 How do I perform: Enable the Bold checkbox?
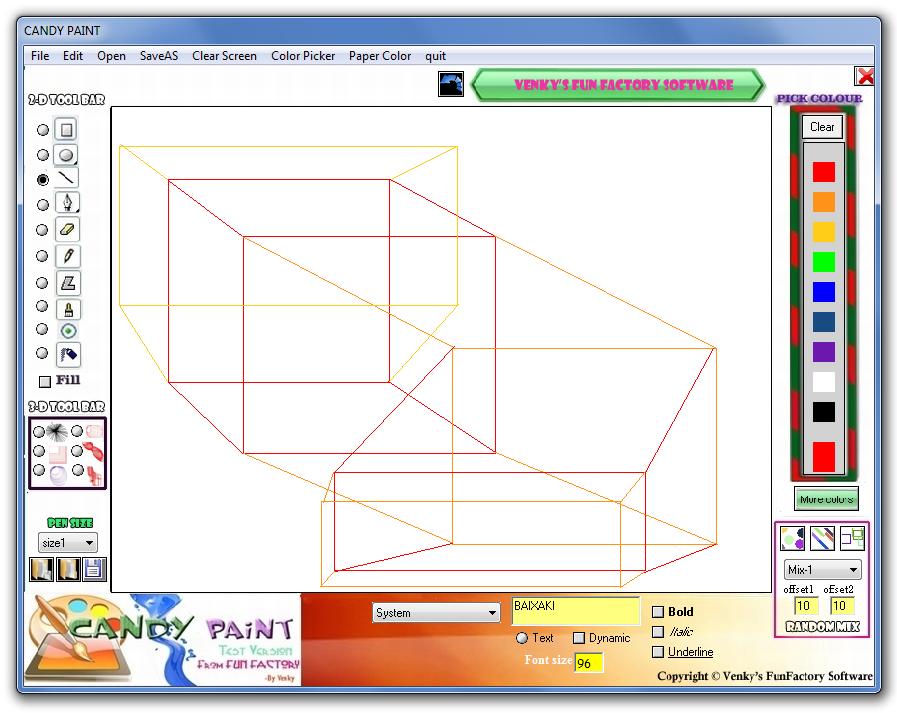pyautogui.click(x=657, y=611)
